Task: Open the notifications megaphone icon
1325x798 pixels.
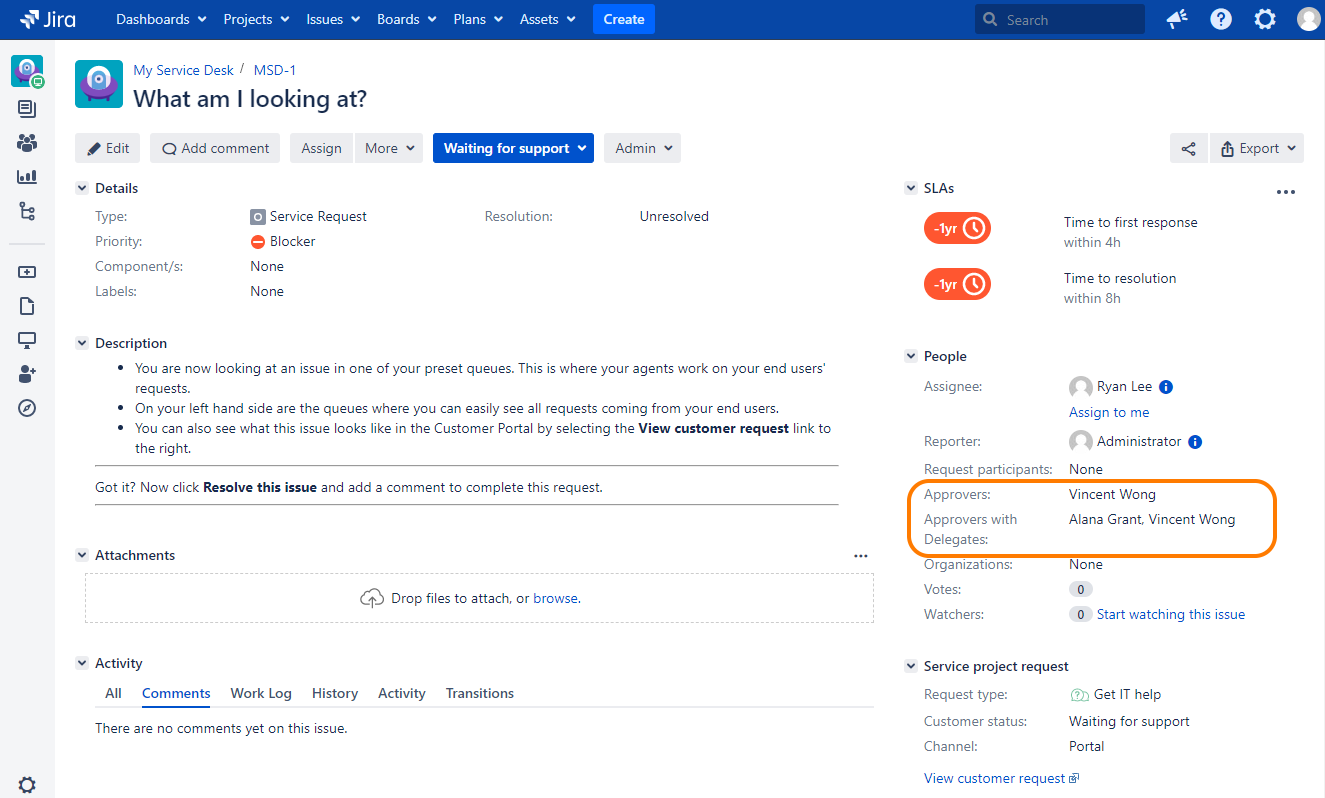Action: (x=1177, y=19)
